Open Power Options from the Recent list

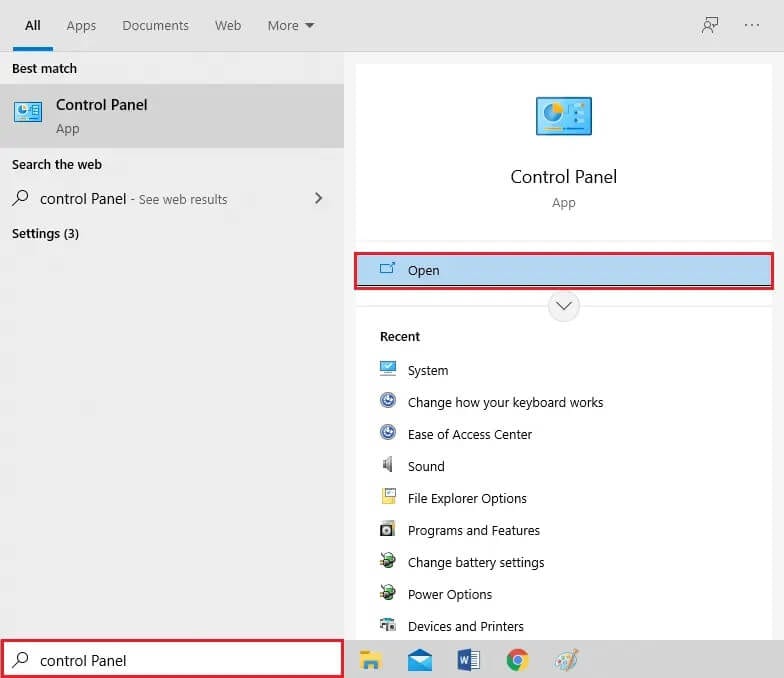[x=449, y=595]
